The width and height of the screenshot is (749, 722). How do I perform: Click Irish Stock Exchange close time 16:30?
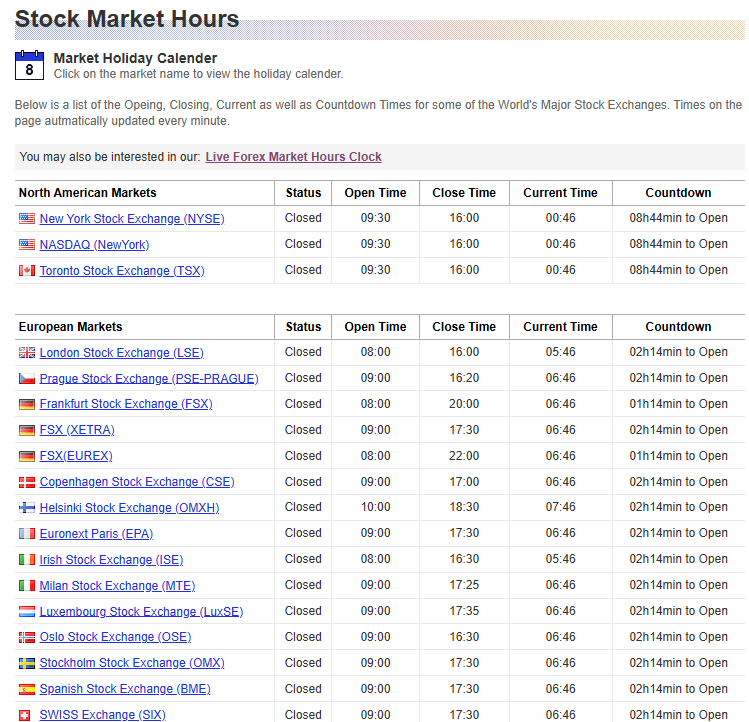[x=464, y=559]
